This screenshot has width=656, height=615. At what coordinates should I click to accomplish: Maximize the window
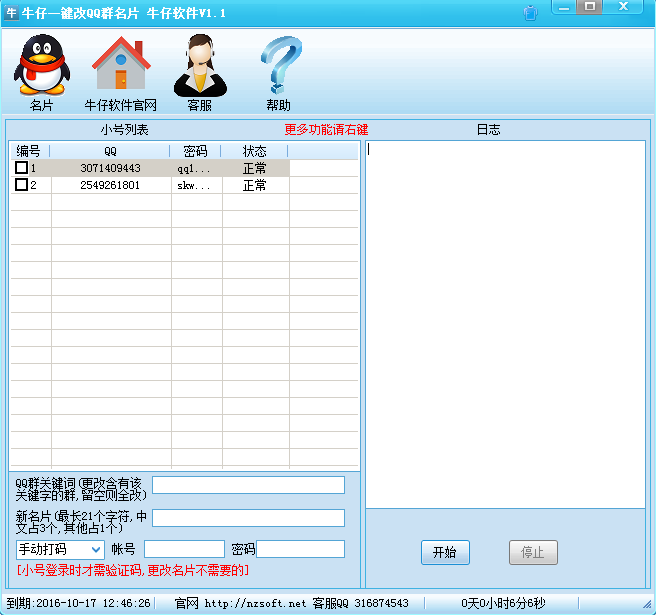click(589, 7)
